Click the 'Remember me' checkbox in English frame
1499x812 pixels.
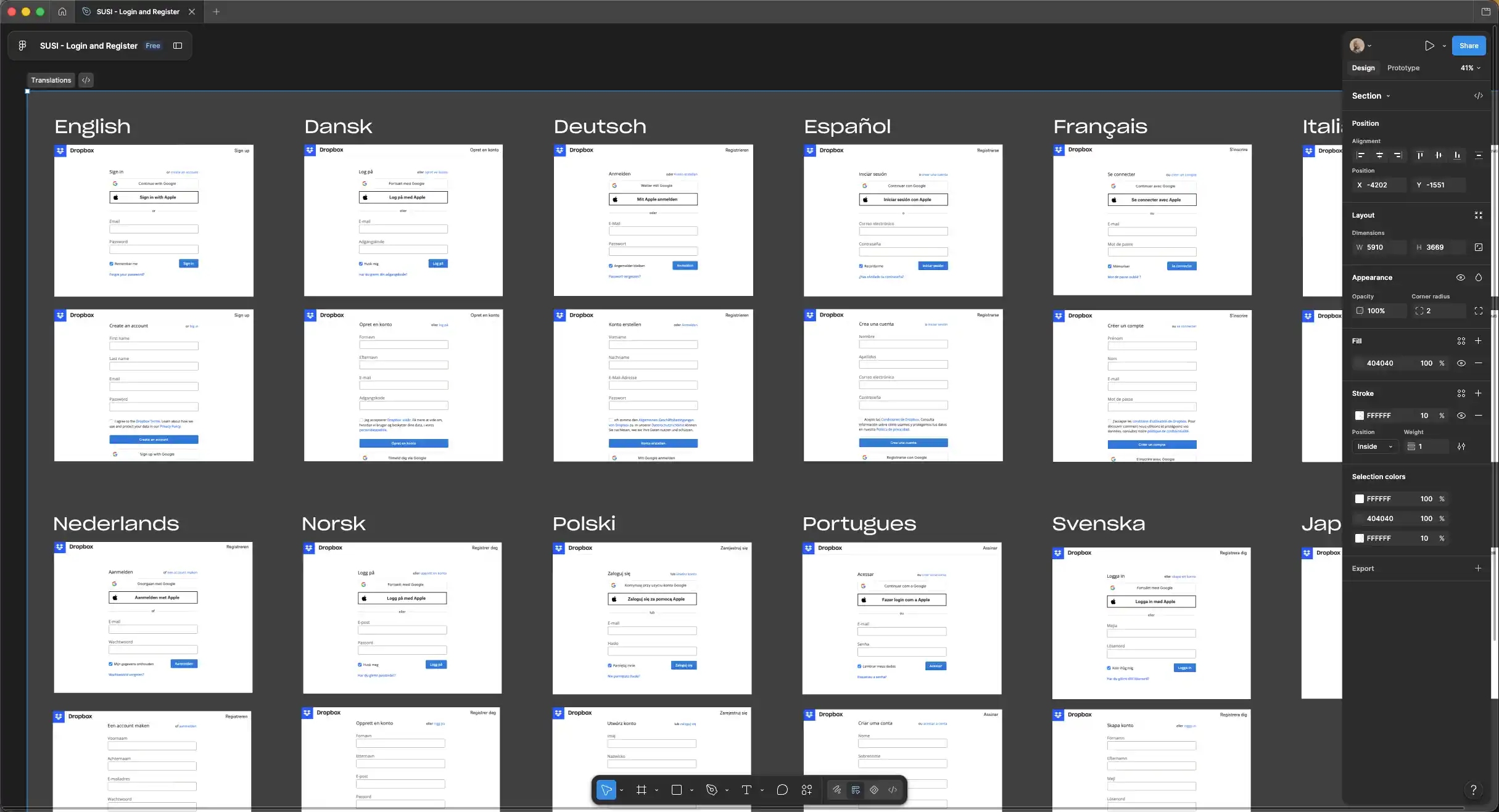click(x=111, y=264)
